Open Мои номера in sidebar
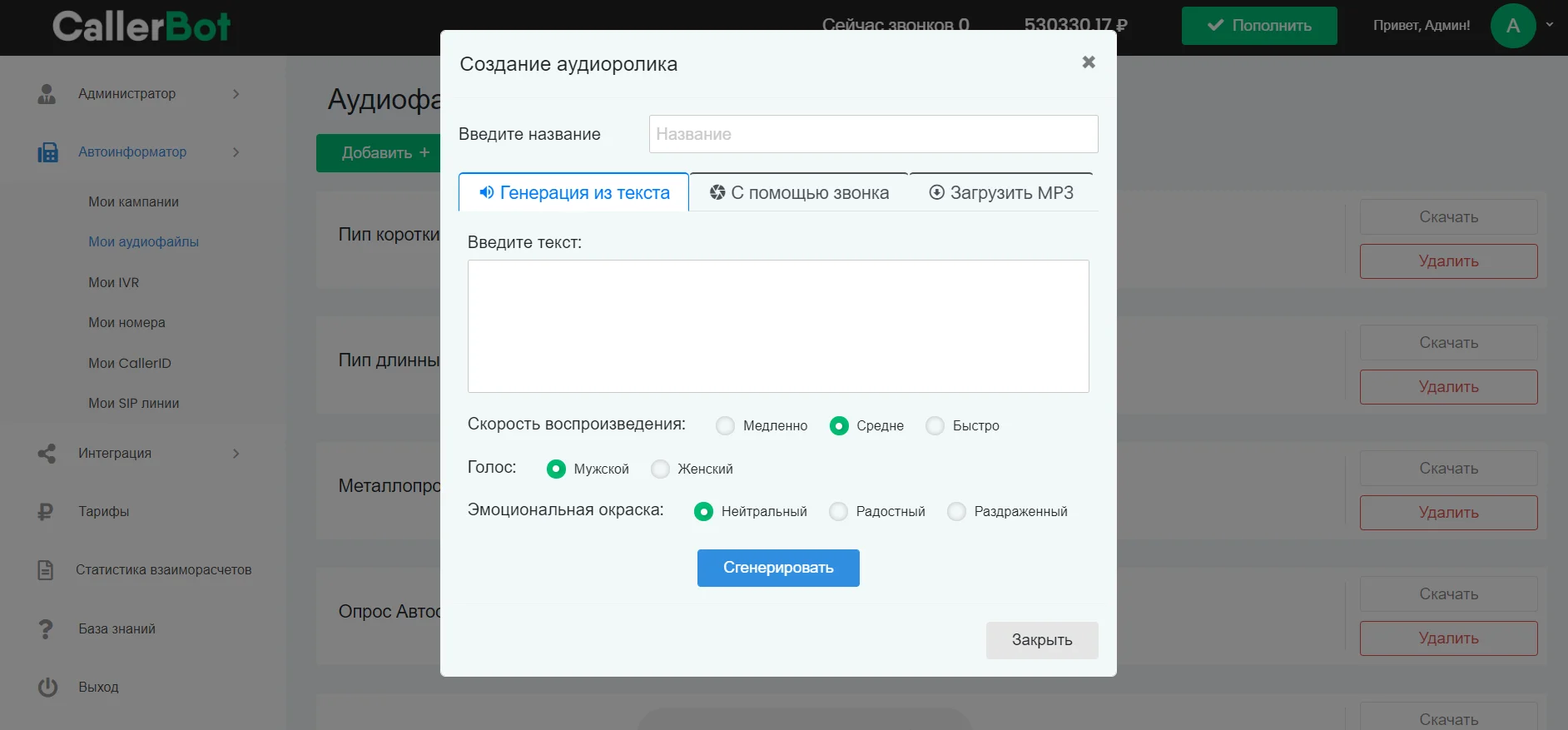Image resolution: width=1568 pixels, height=730 pixels. 127,323
